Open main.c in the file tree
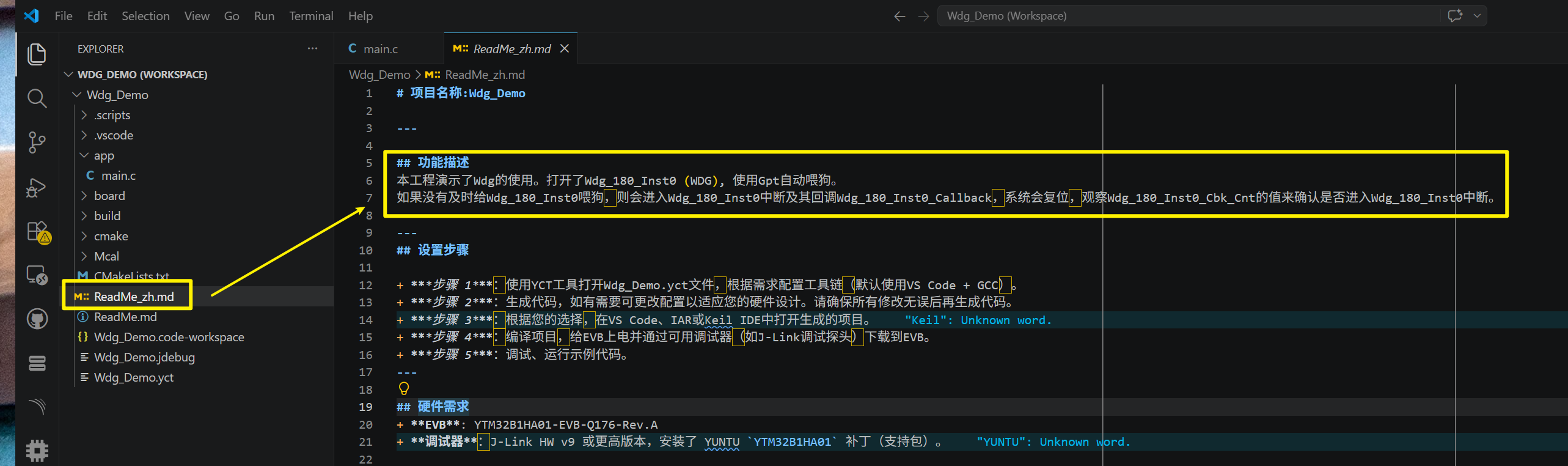Screen dimensions: 1568x466 pos(196,176)
